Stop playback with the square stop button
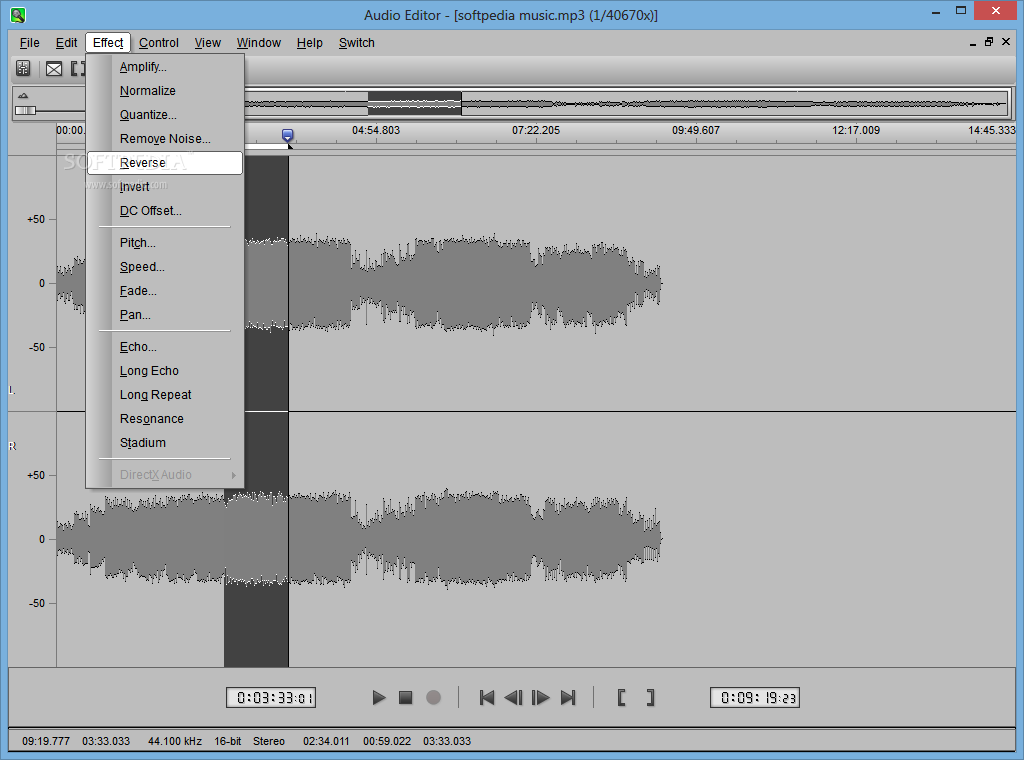 coord(406,697)
